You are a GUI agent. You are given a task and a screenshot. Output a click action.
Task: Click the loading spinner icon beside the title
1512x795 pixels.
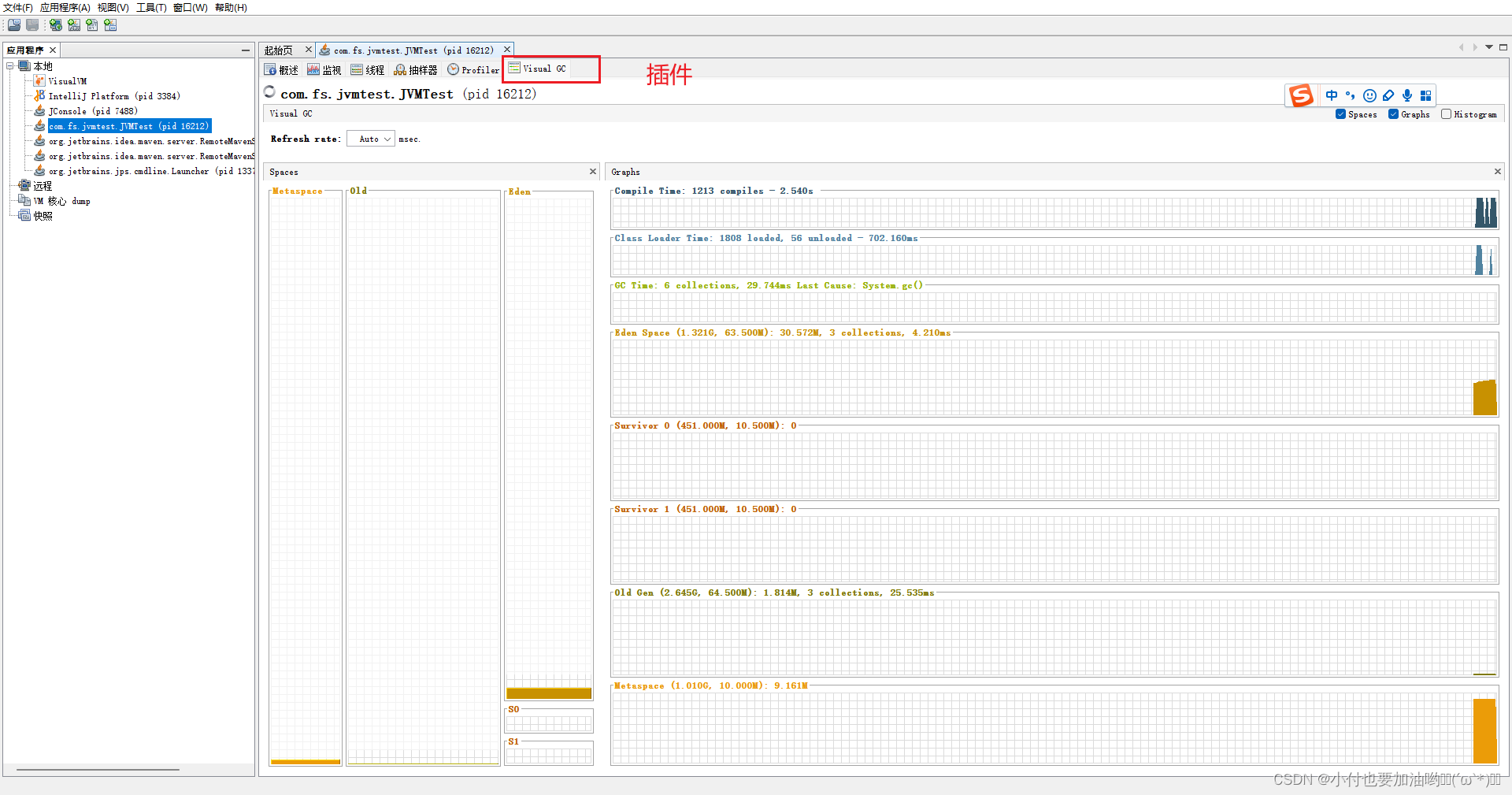click(269, 91)
